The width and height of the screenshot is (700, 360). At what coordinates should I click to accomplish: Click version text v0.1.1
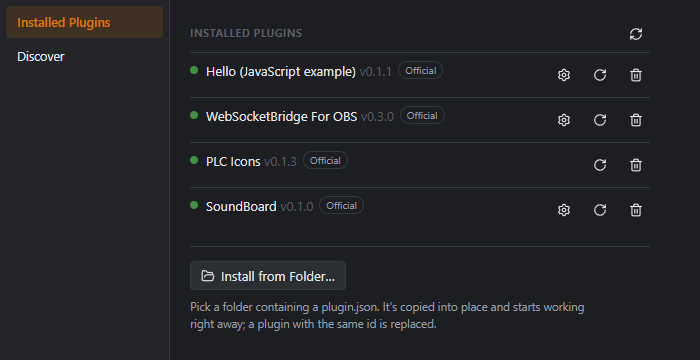coord(375,72)
